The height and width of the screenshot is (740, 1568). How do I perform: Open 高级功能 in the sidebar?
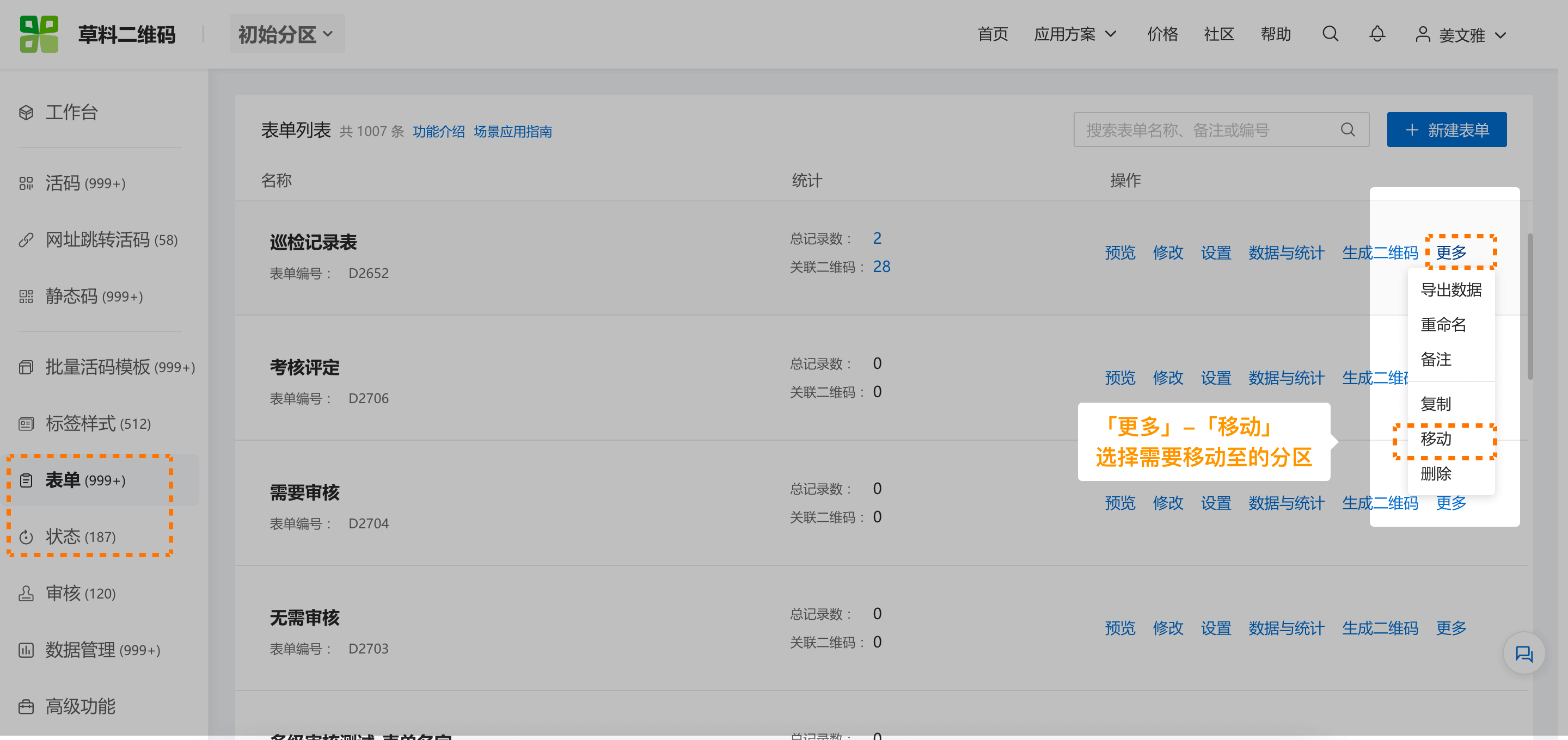click(x=81, y=706)
